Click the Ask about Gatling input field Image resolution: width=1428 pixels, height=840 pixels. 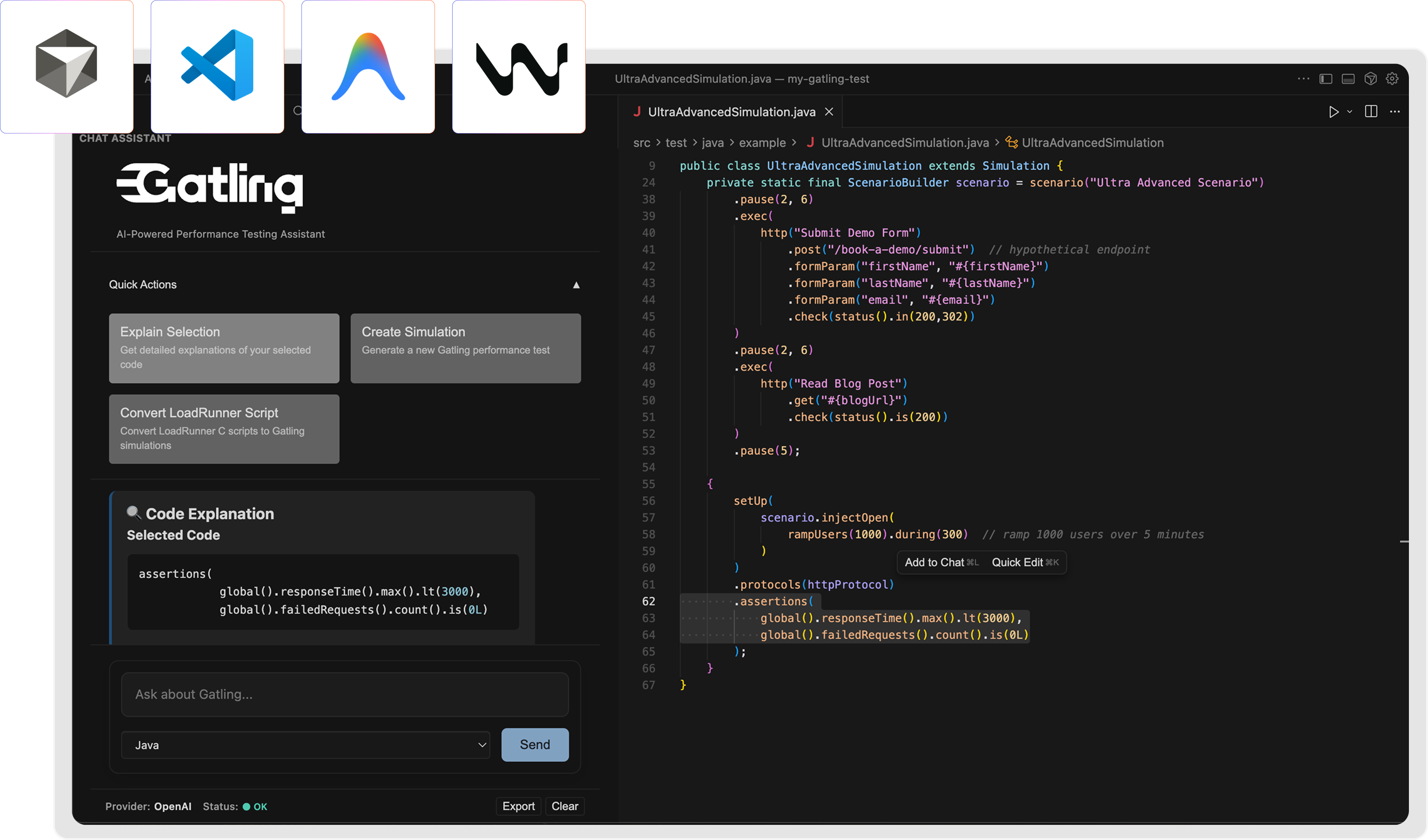coord(344,695)
